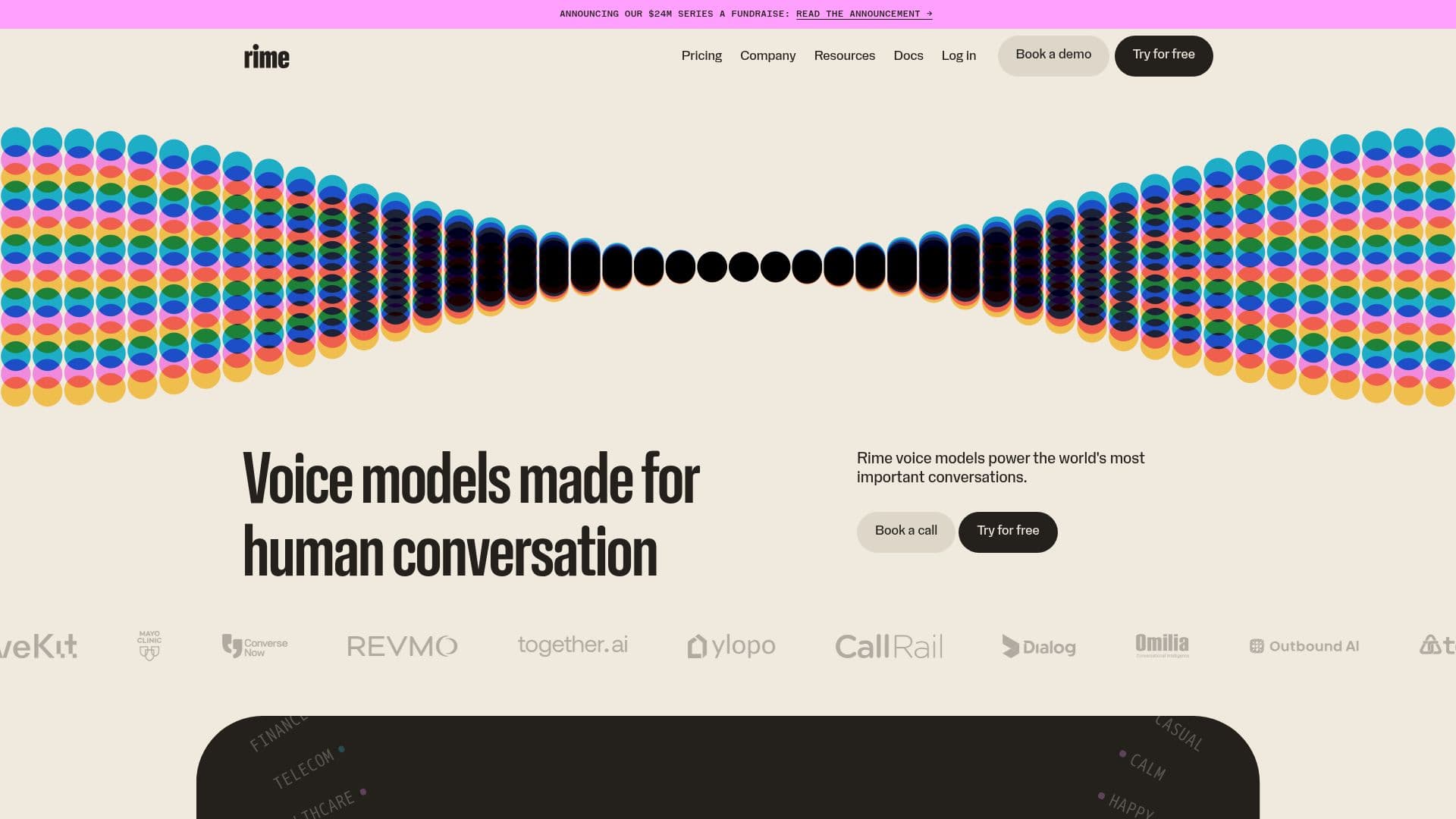Image resolution: width=1456 pixels, height=819 pixels.
Task: Click the Converse Now logo
Action: (255, 646)
